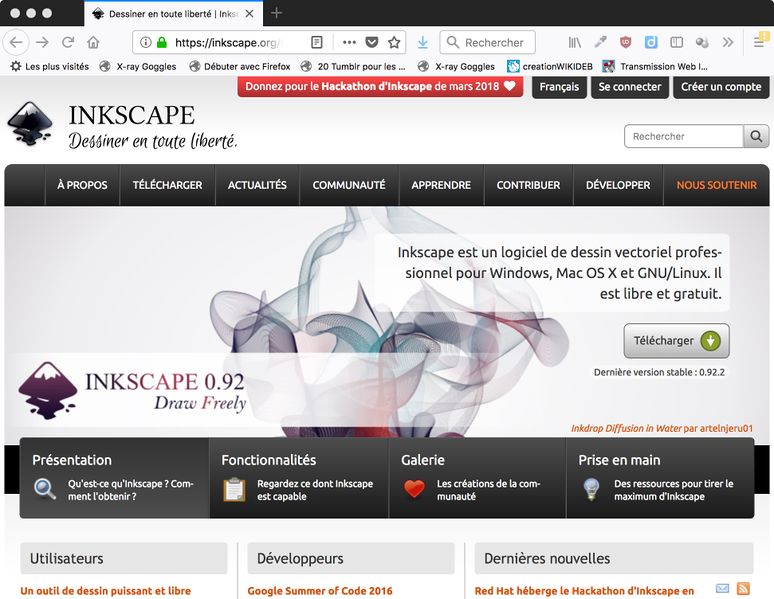Open 'creationWIKIDEB' bookmark

[x=550, y=66]
